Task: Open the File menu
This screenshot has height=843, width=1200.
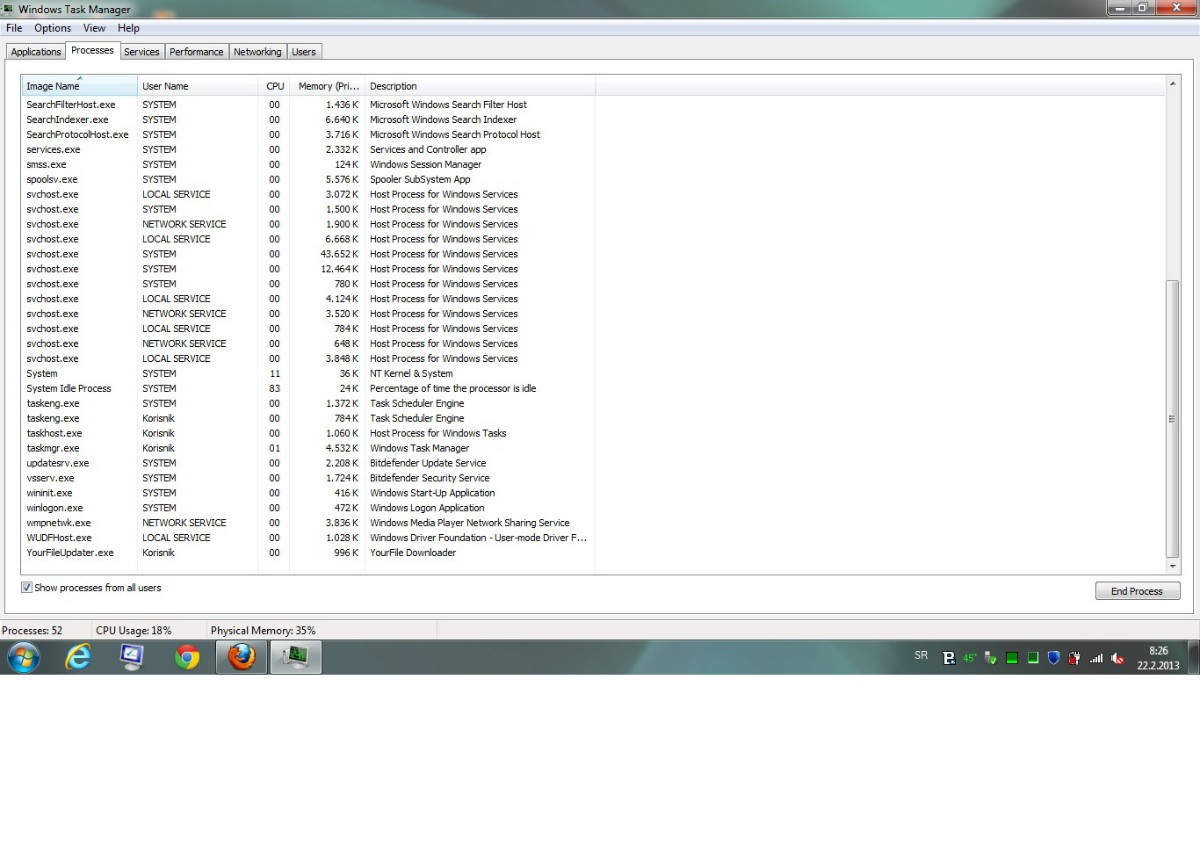Action: tap(14, 28)
